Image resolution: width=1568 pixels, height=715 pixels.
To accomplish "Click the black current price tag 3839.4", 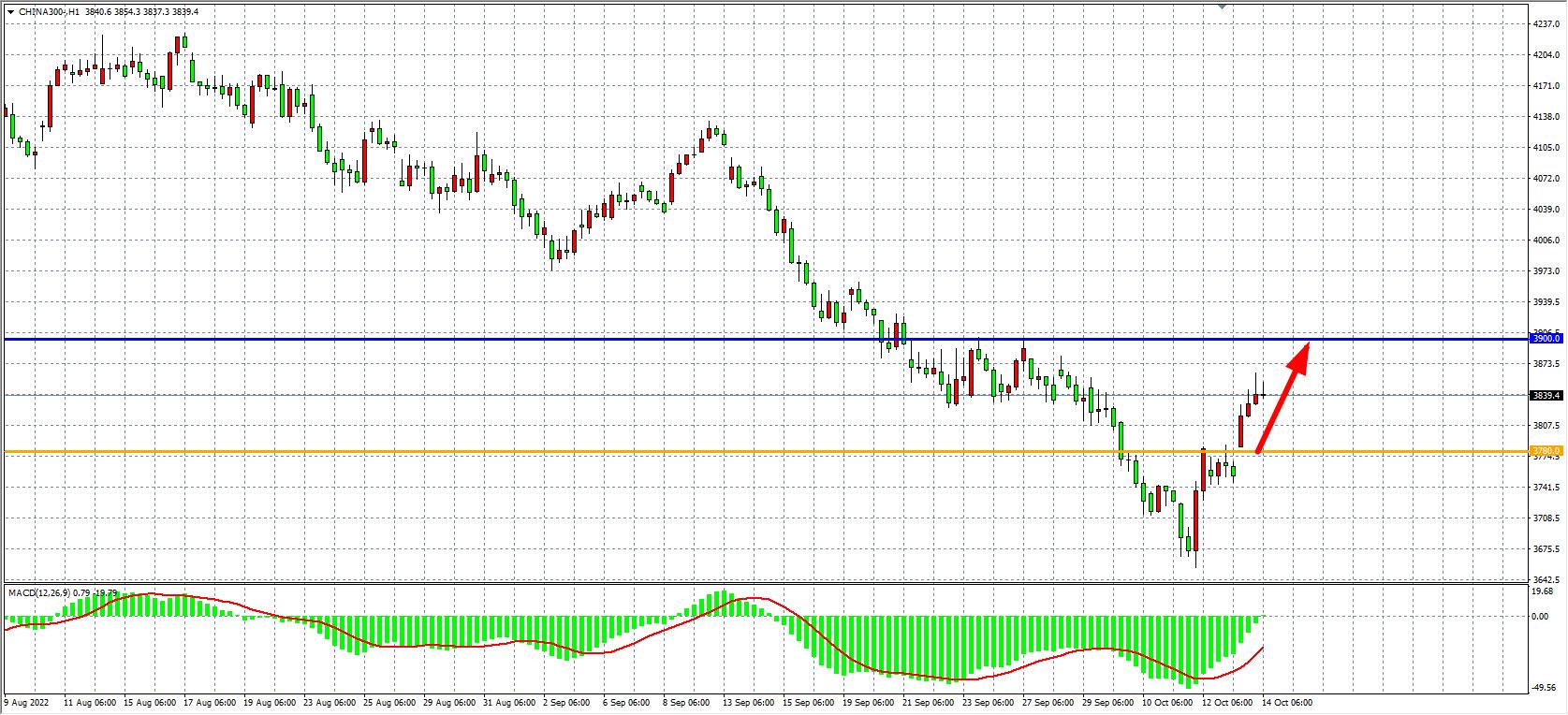I will (x=1546, y=396).
